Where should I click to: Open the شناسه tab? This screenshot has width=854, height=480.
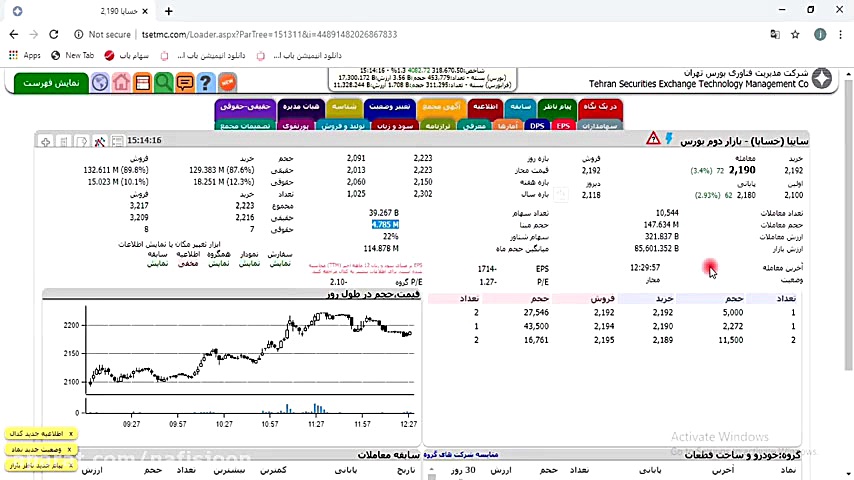344,108
